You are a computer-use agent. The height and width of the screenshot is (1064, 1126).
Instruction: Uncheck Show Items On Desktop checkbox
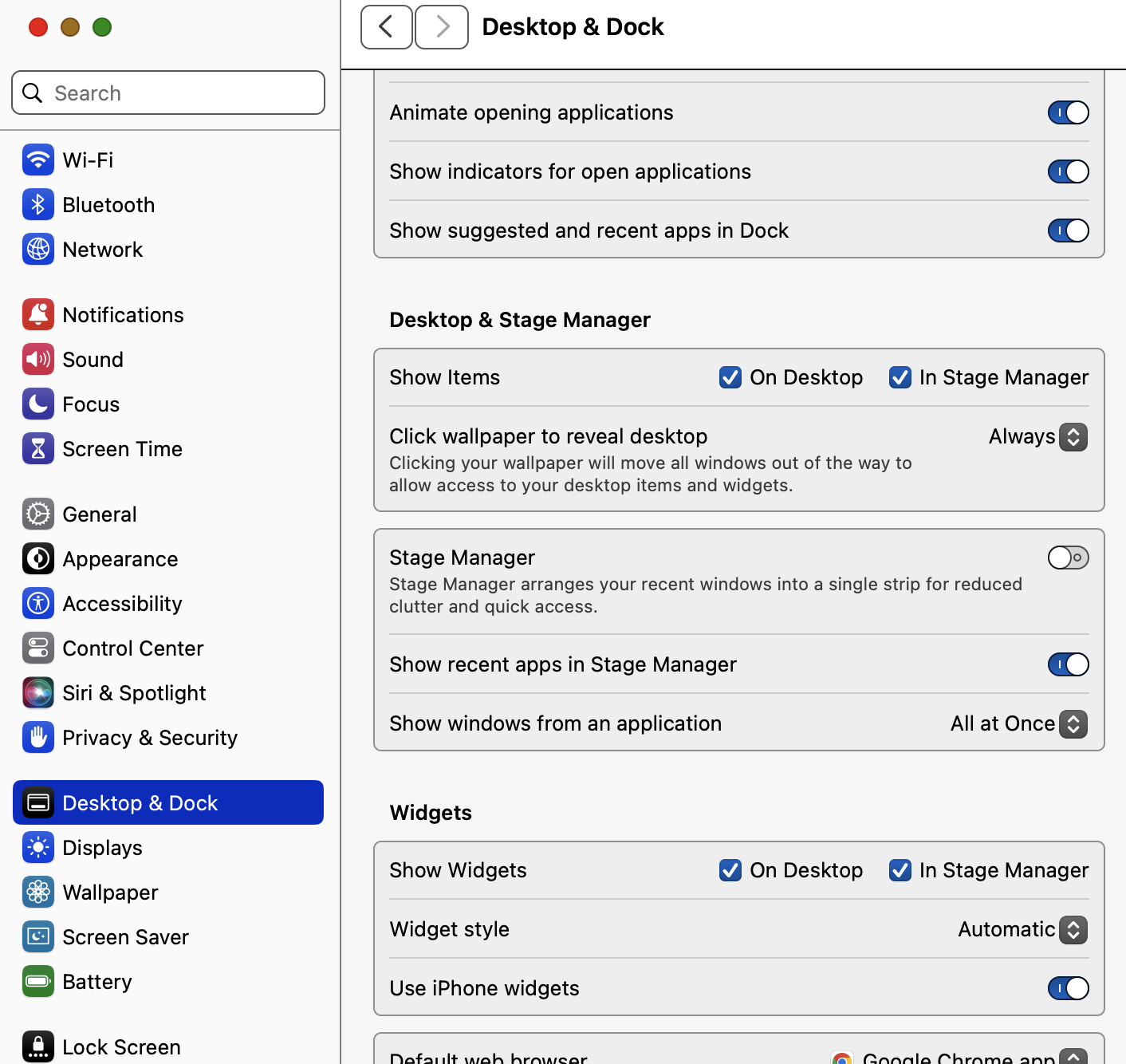(730, 377)
